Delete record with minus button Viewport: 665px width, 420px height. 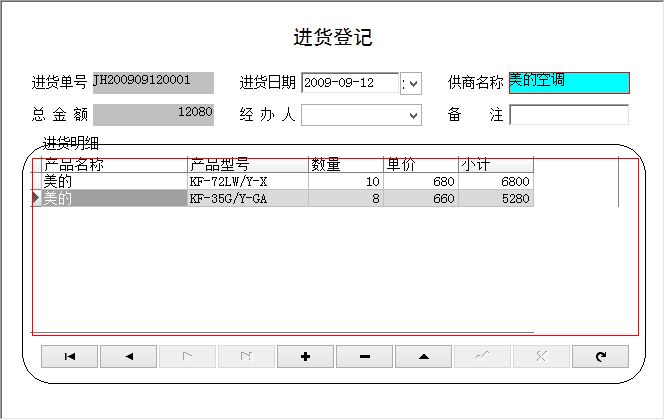364,356
